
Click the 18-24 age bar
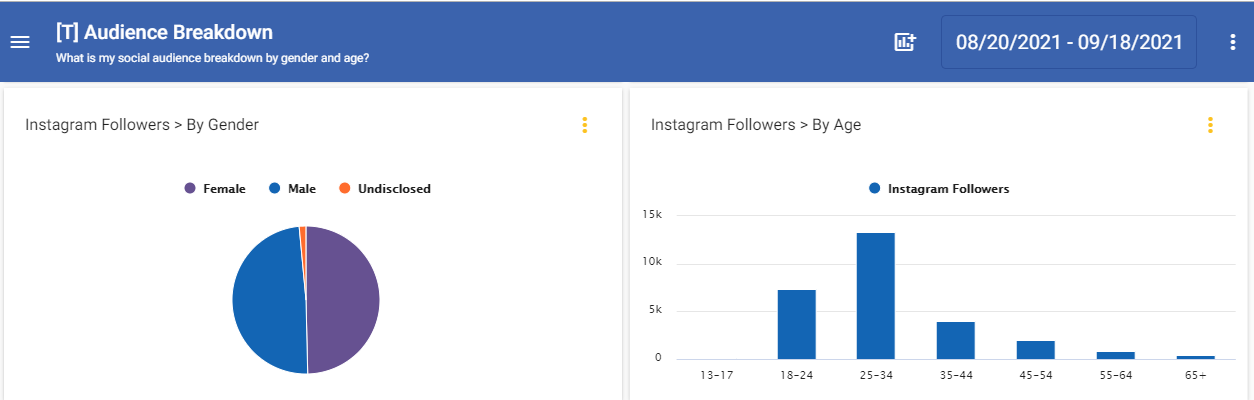pos(796,324)
